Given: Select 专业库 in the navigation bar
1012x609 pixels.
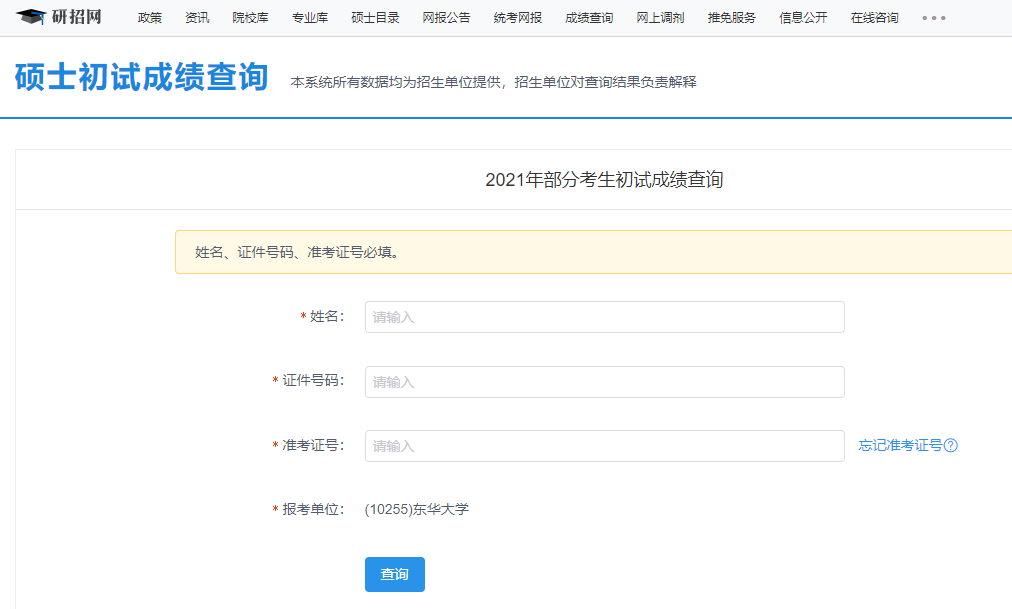Looking at the screenshot, I should 309,17.
